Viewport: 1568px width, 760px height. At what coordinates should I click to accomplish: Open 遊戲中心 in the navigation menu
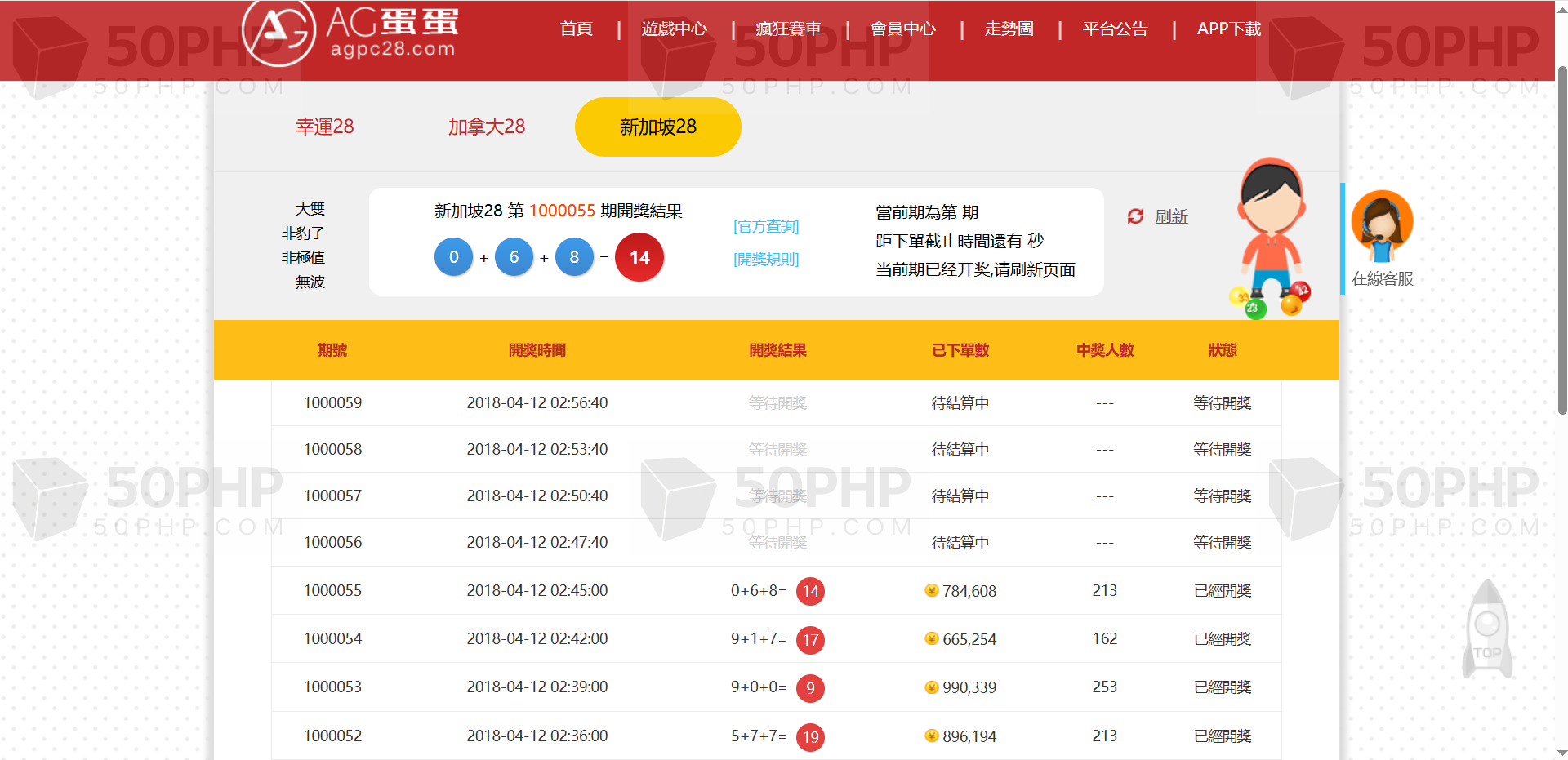[x=674, y=29]
